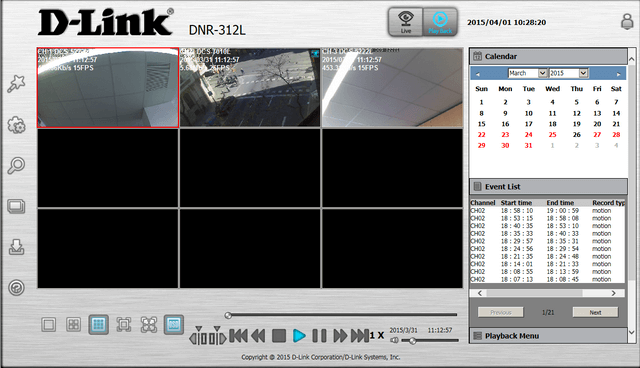Open the month dropdown showing March
This screenshot has height=368, width=640.
pos(527,73)
